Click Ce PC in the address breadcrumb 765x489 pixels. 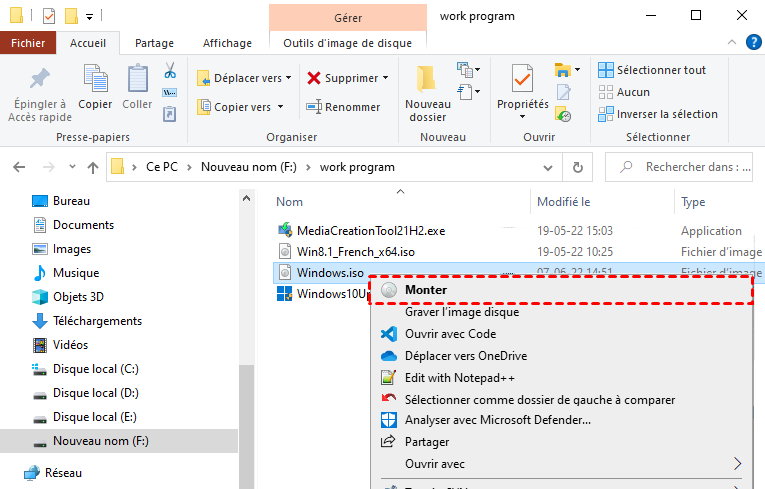[162, 167]
